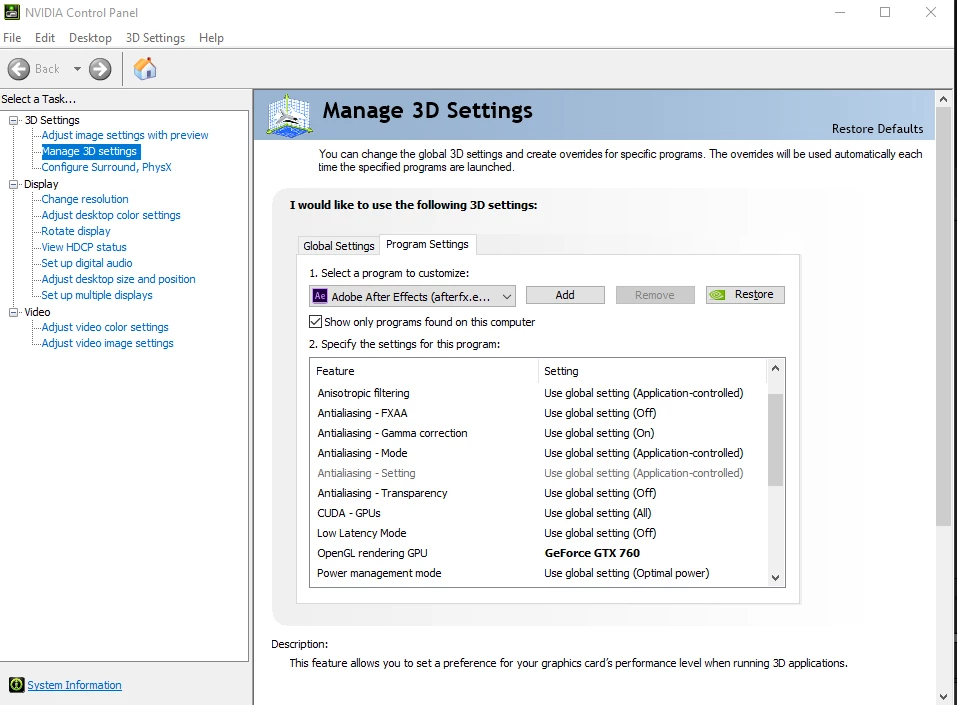Click the Back arrow icon

(x=18, y=69)
